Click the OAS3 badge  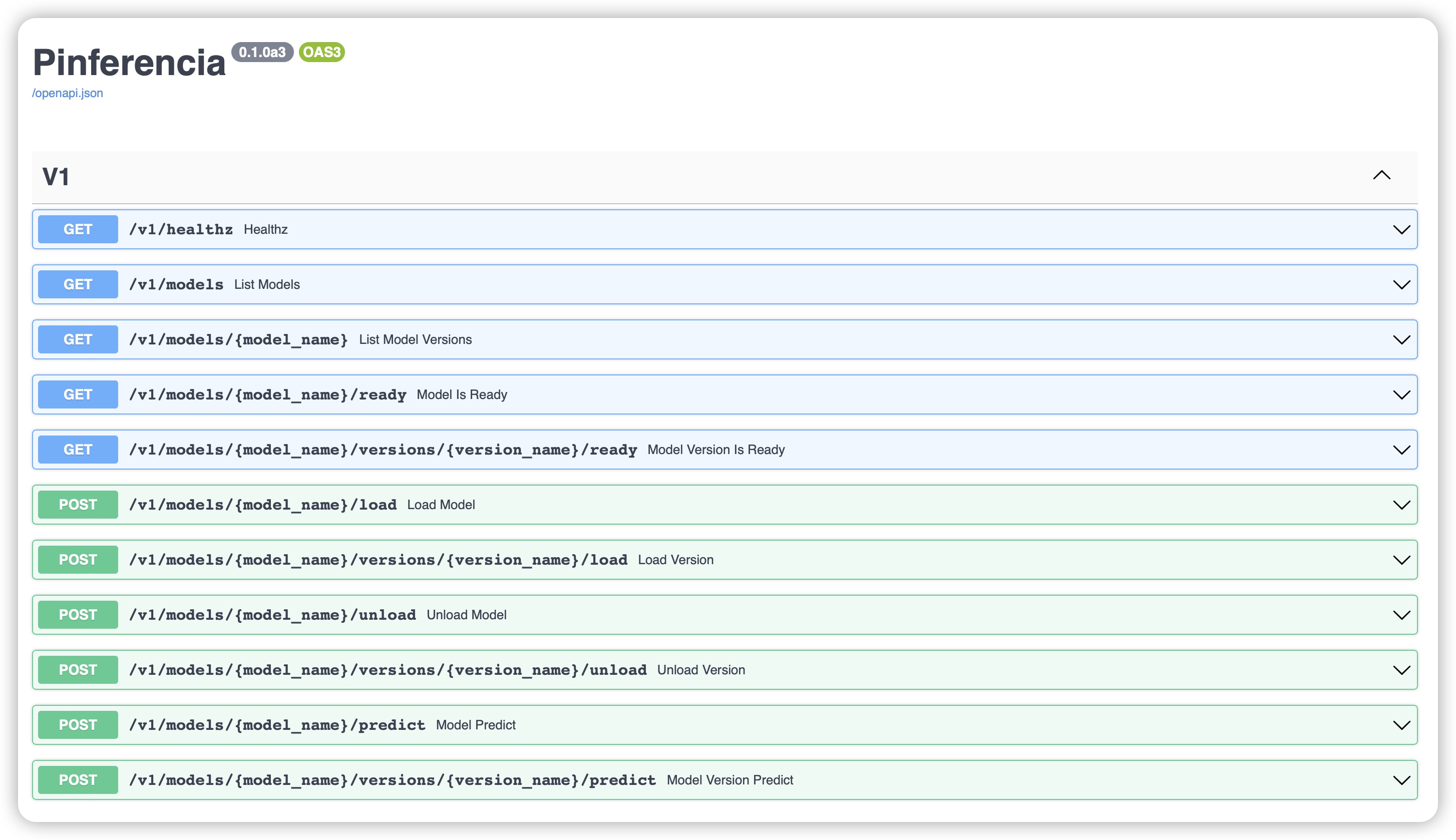pos(322,52)
